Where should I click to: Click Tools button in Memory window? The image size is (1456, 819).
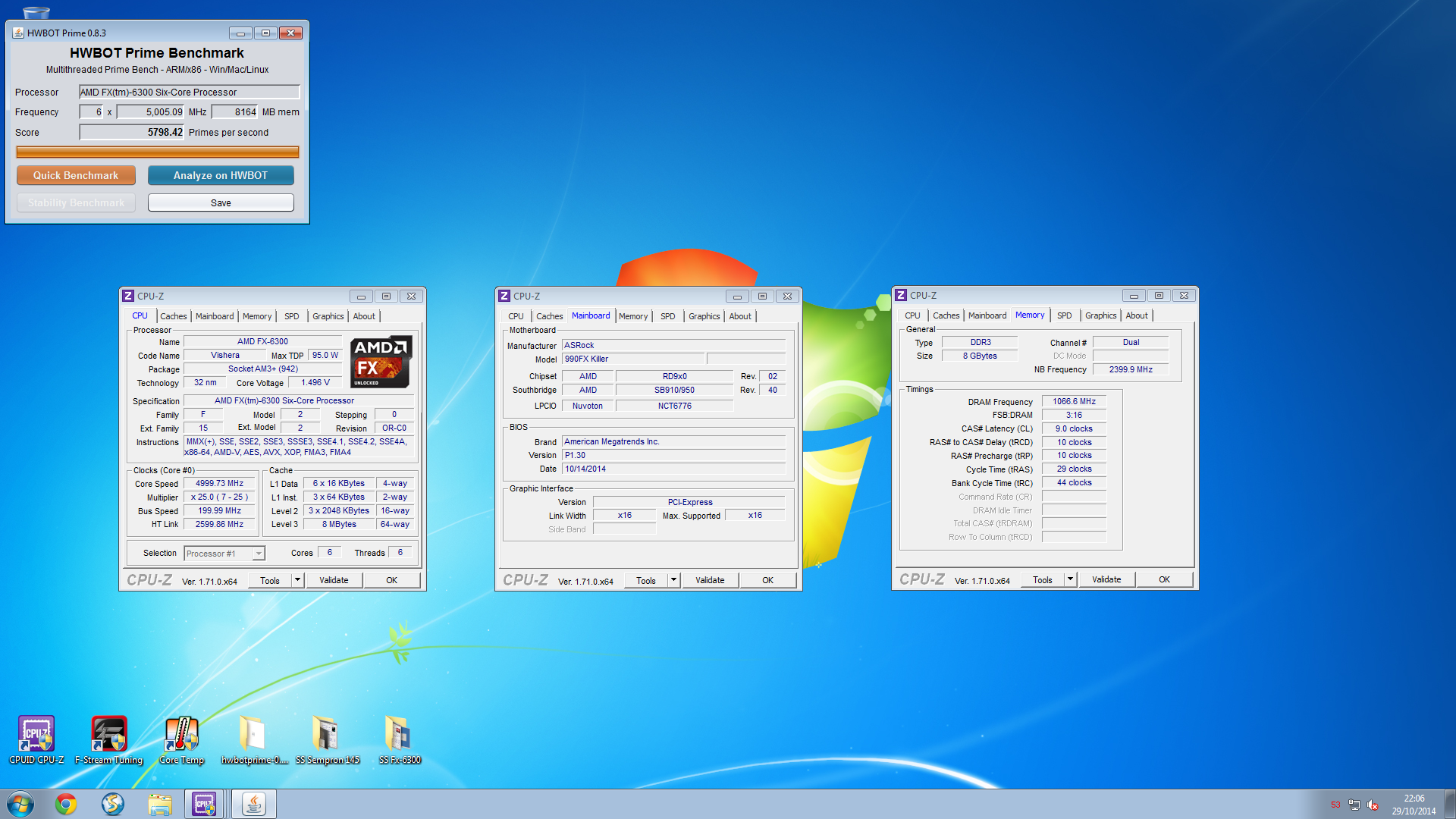click(x=1042, y=579)
